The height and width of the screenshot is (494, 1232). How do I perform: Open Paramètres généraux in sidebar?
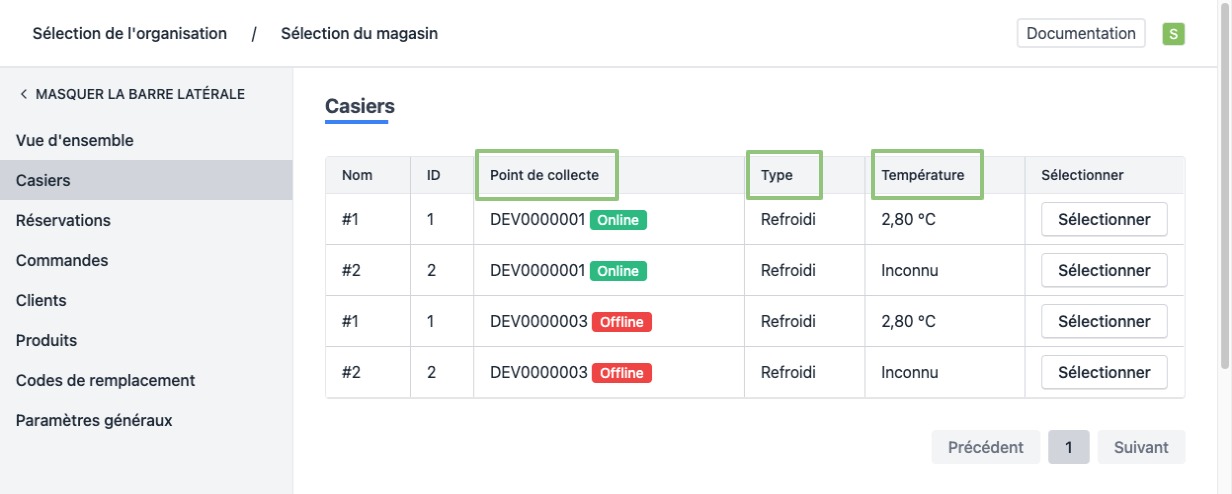(94, 421)
